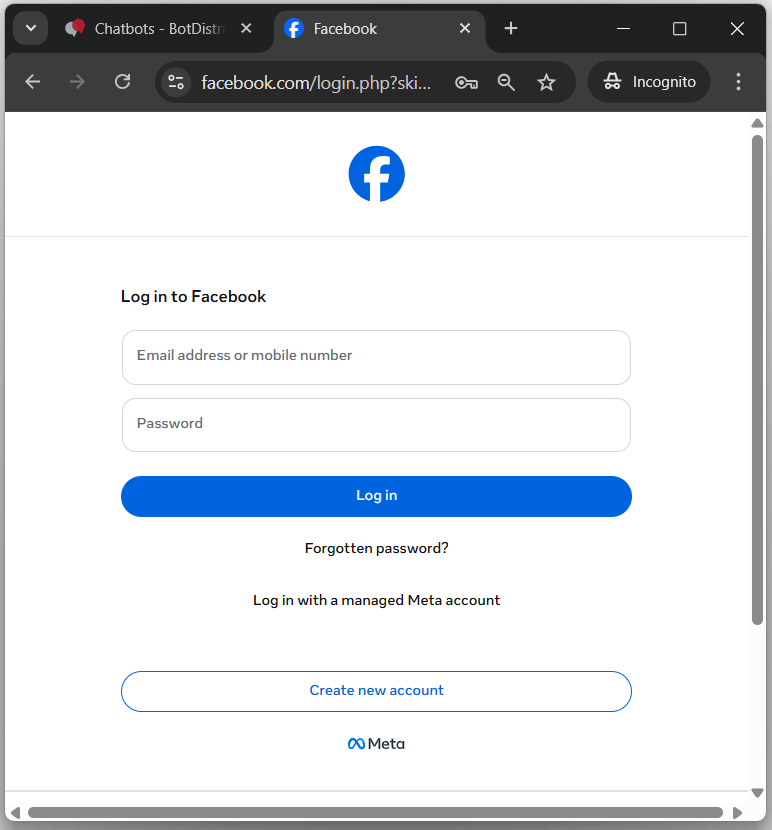Open a new tab with the plus button

tap(511, 29)
